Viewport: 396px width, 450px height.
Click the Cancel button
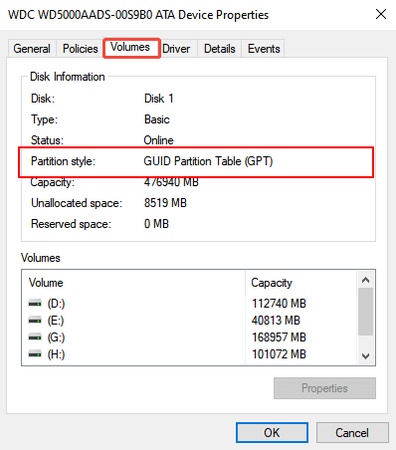pyautogui.click(x=352, y=433)
